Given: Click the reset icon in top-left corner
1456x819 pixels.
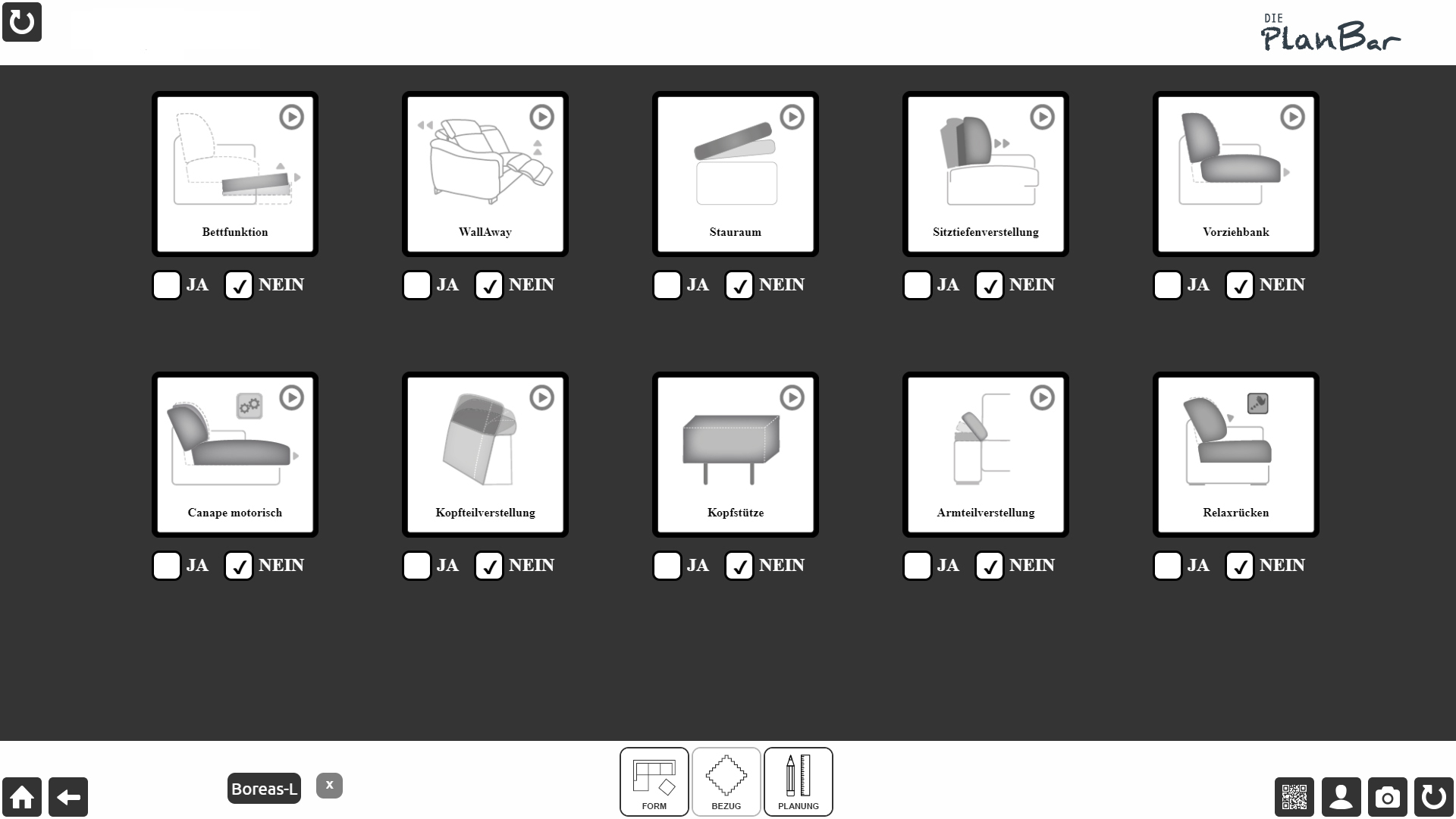Looking at the screenshot, I should click(22, 22).
